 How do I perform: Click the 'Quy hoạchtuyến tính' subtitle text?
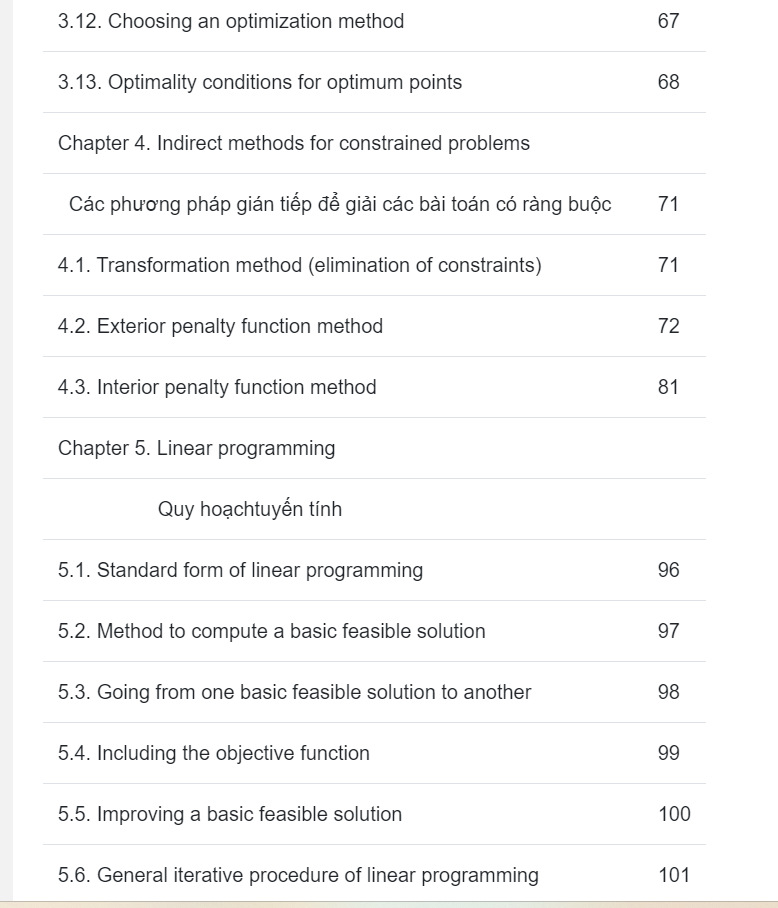tap(250, 509)
